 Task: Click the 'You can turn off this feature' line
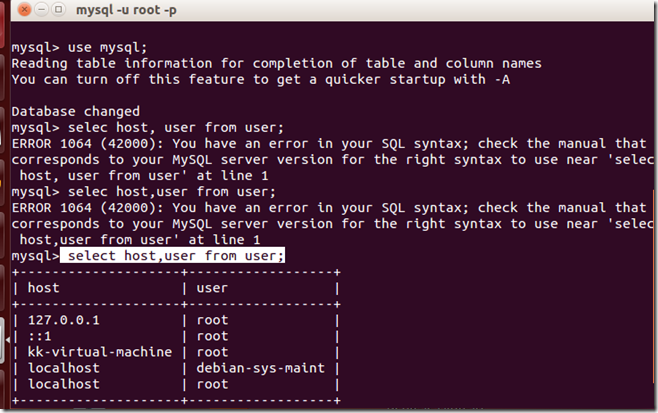[x=261, y=79]
